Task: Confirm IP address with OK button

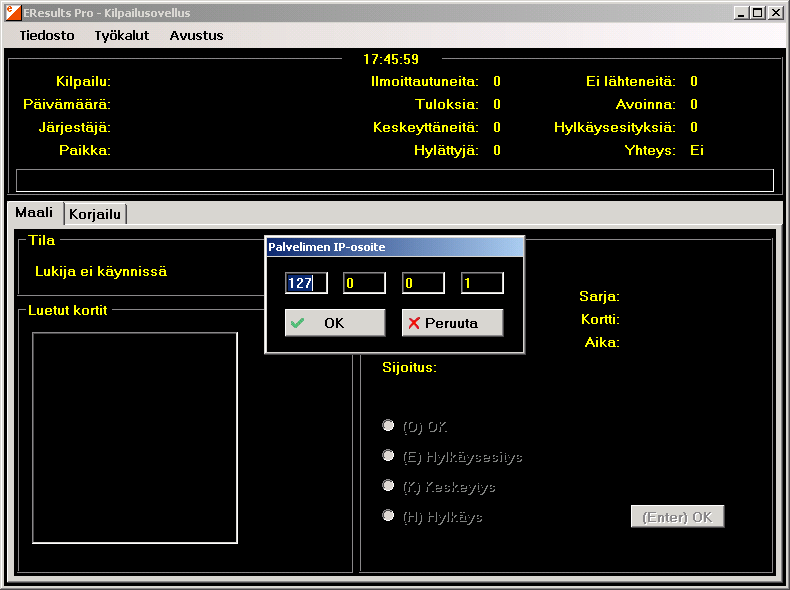Action: coord(335,323)
